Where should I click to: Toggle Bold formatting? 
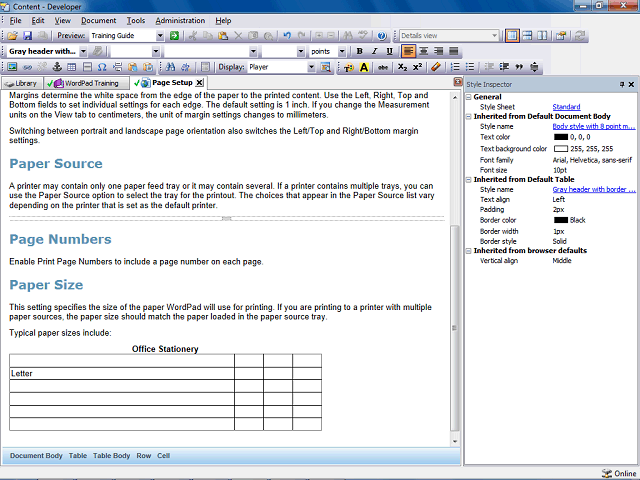coord(359,51)
